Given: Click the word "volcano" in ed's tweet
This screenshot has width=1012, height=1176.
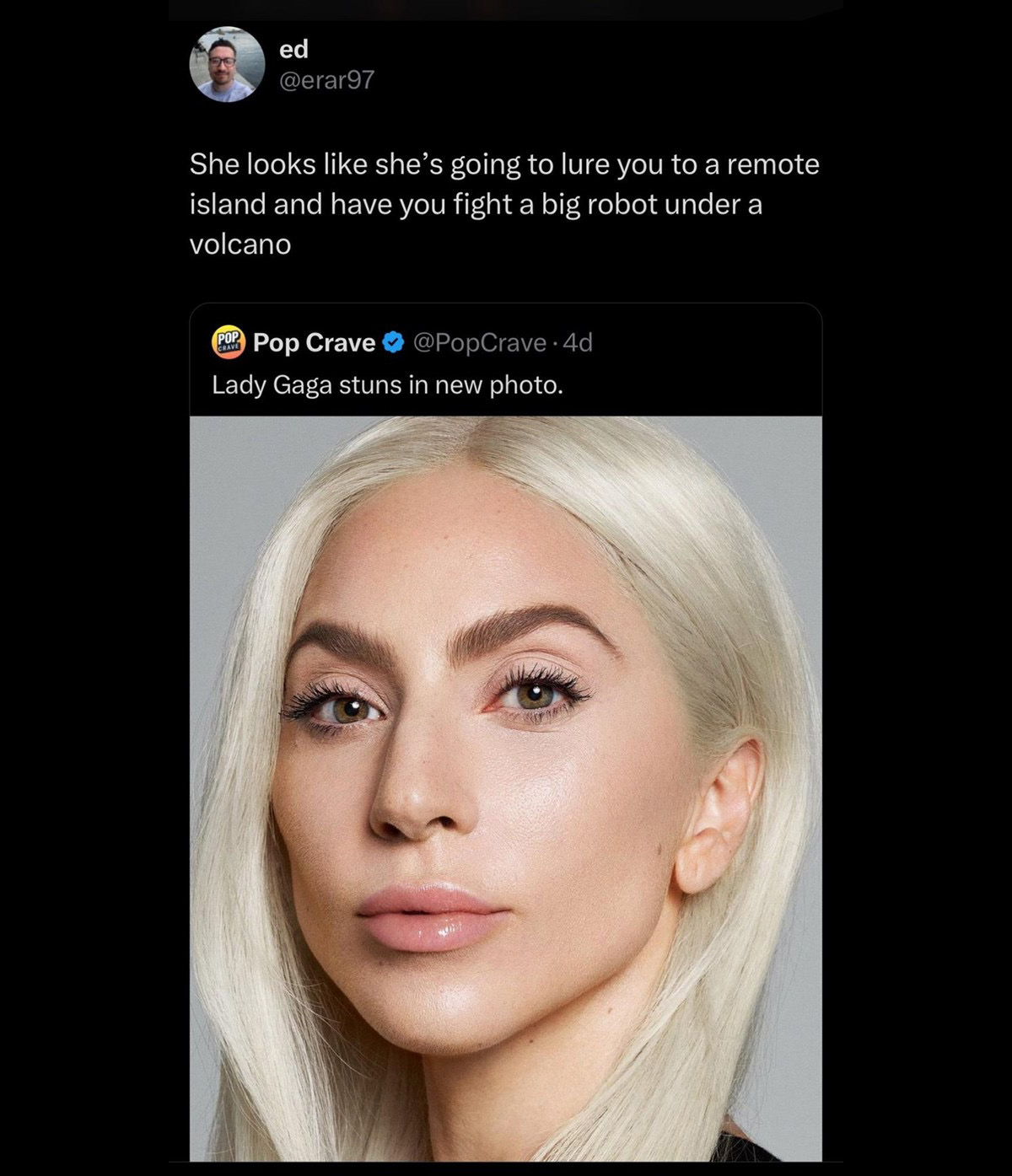Looking at the screenshot, I should tap(240, 244).
